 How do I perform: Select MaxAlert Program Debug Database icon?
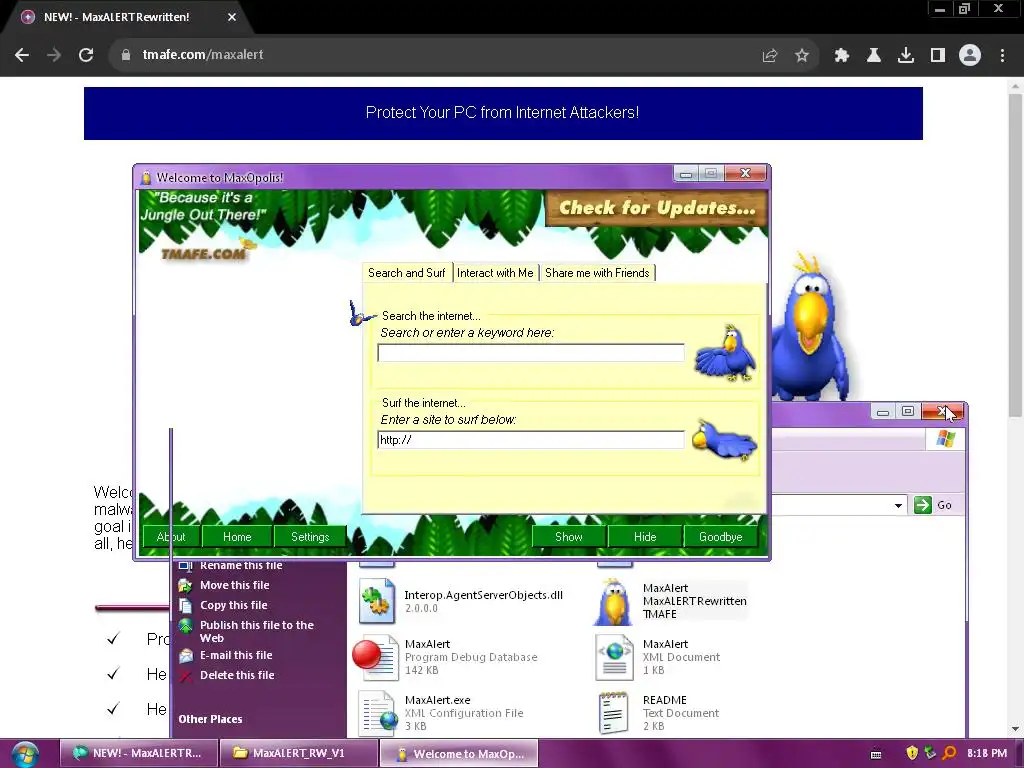(x=376, y=657)
